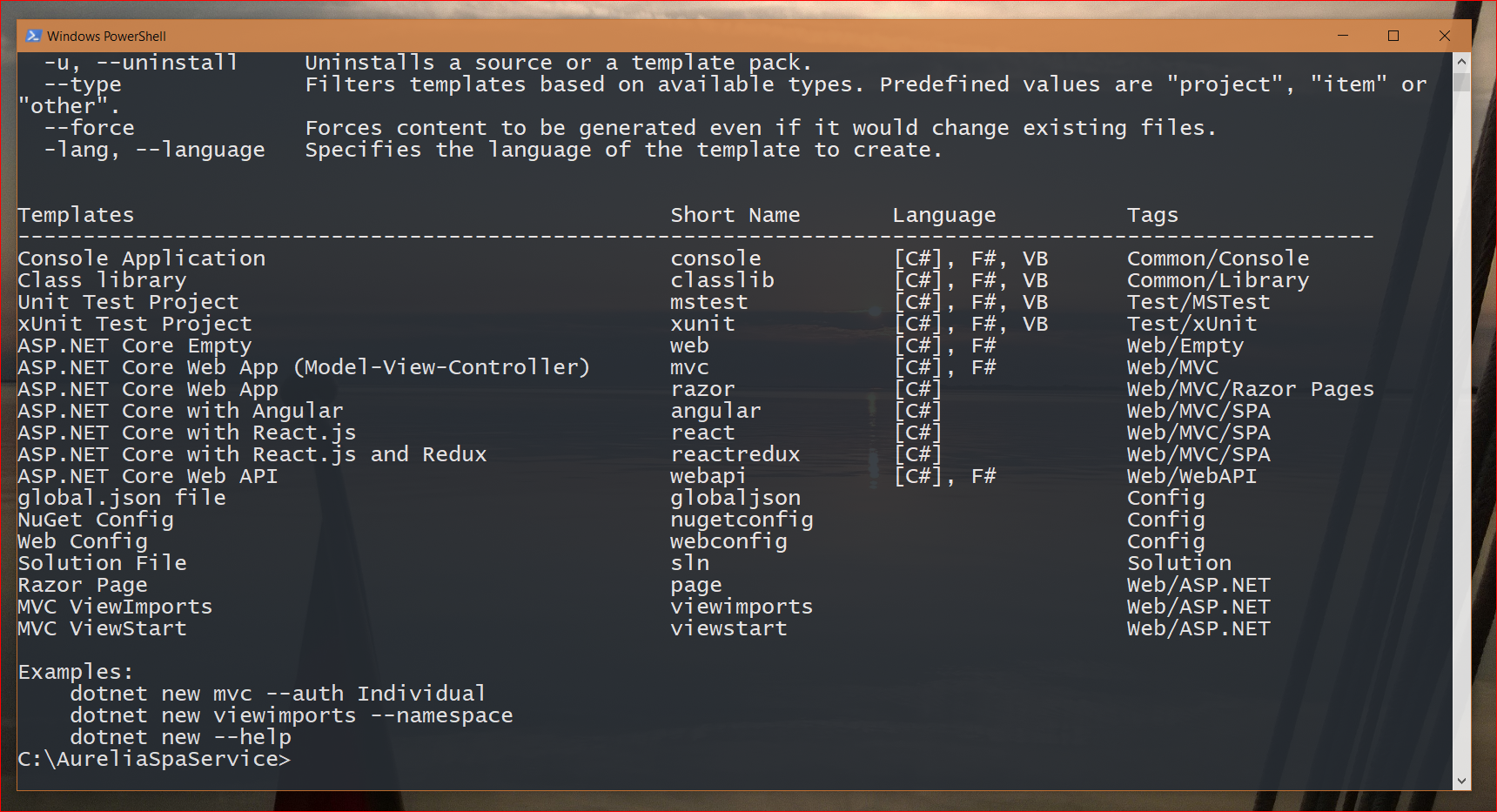Click the 'nugetconfig' short name
Viewport: 1497px width, 812px height.
742,520
